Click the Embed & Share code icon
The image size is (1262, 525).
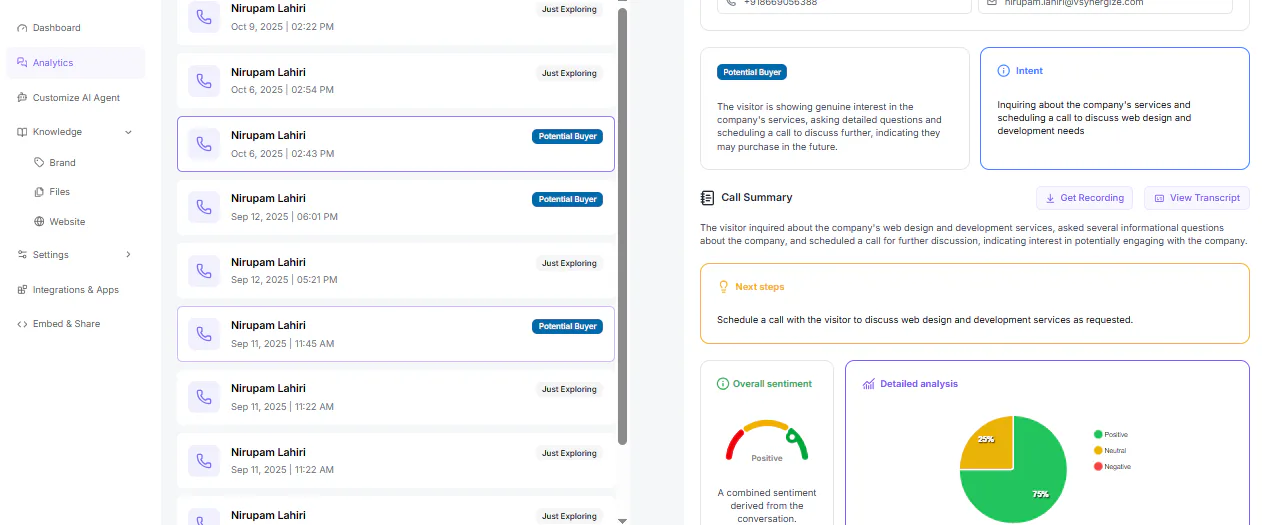click(22, 324)
